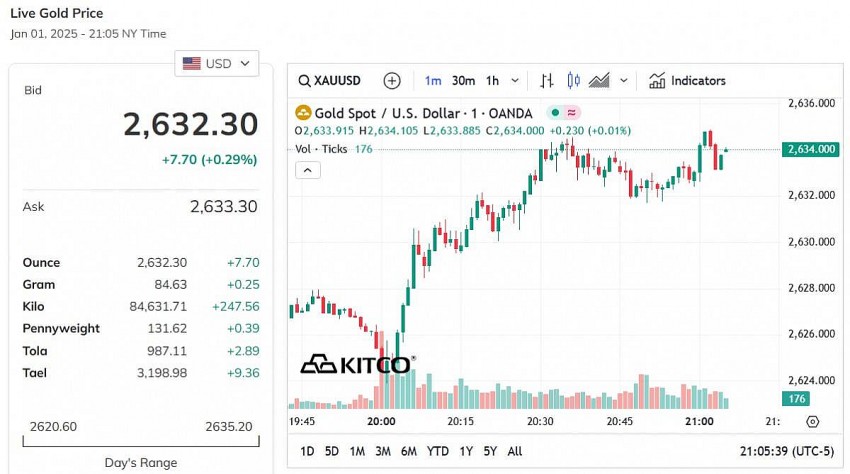Expand the chart style dropdown chevron

coord(624,81)
